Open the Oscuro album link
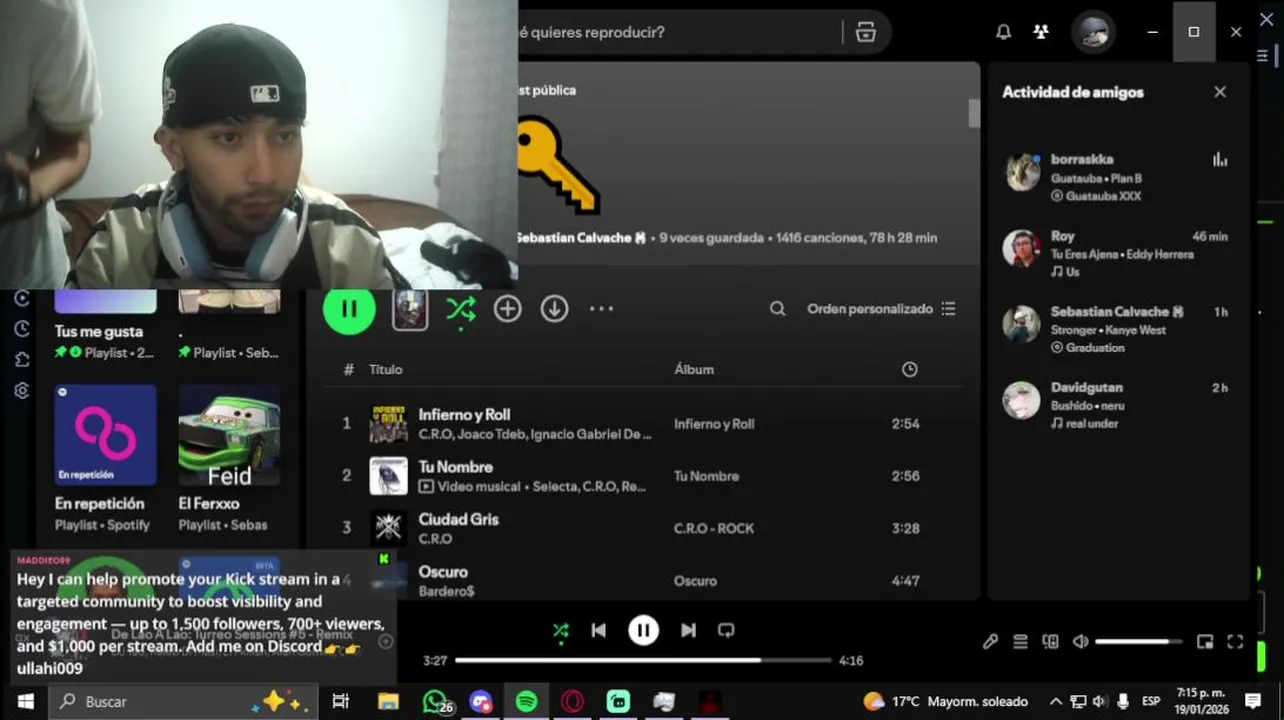 pyautogui.click(x=695, y=581)
